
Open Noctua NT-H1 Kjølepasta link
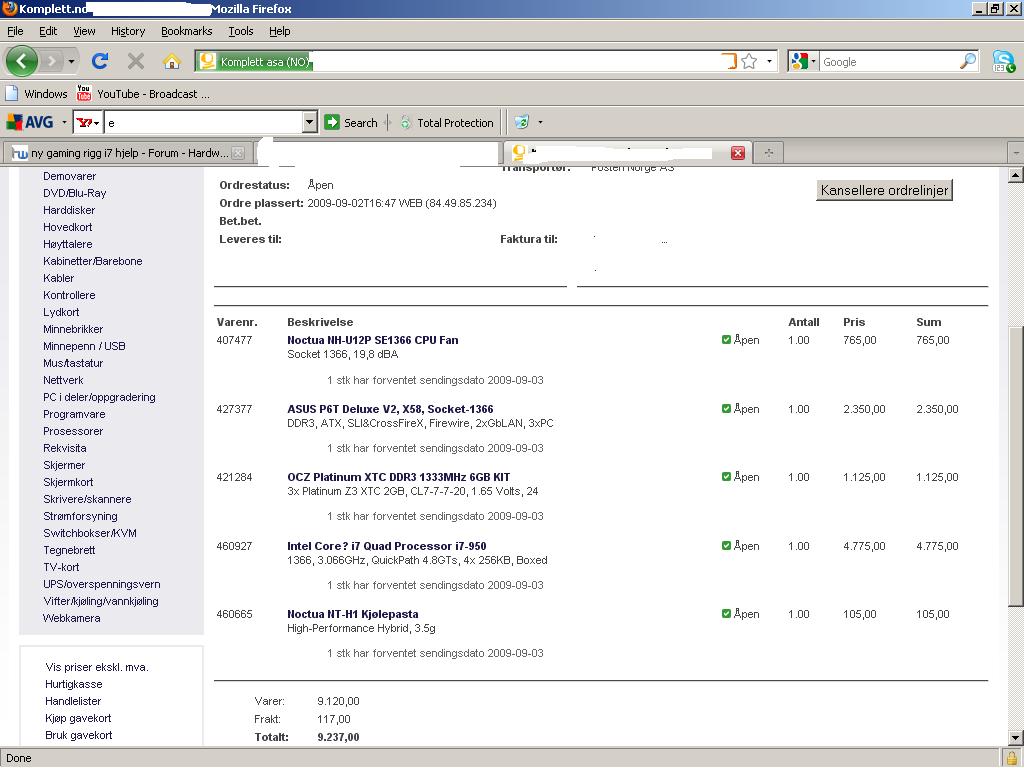coord(353,614)
